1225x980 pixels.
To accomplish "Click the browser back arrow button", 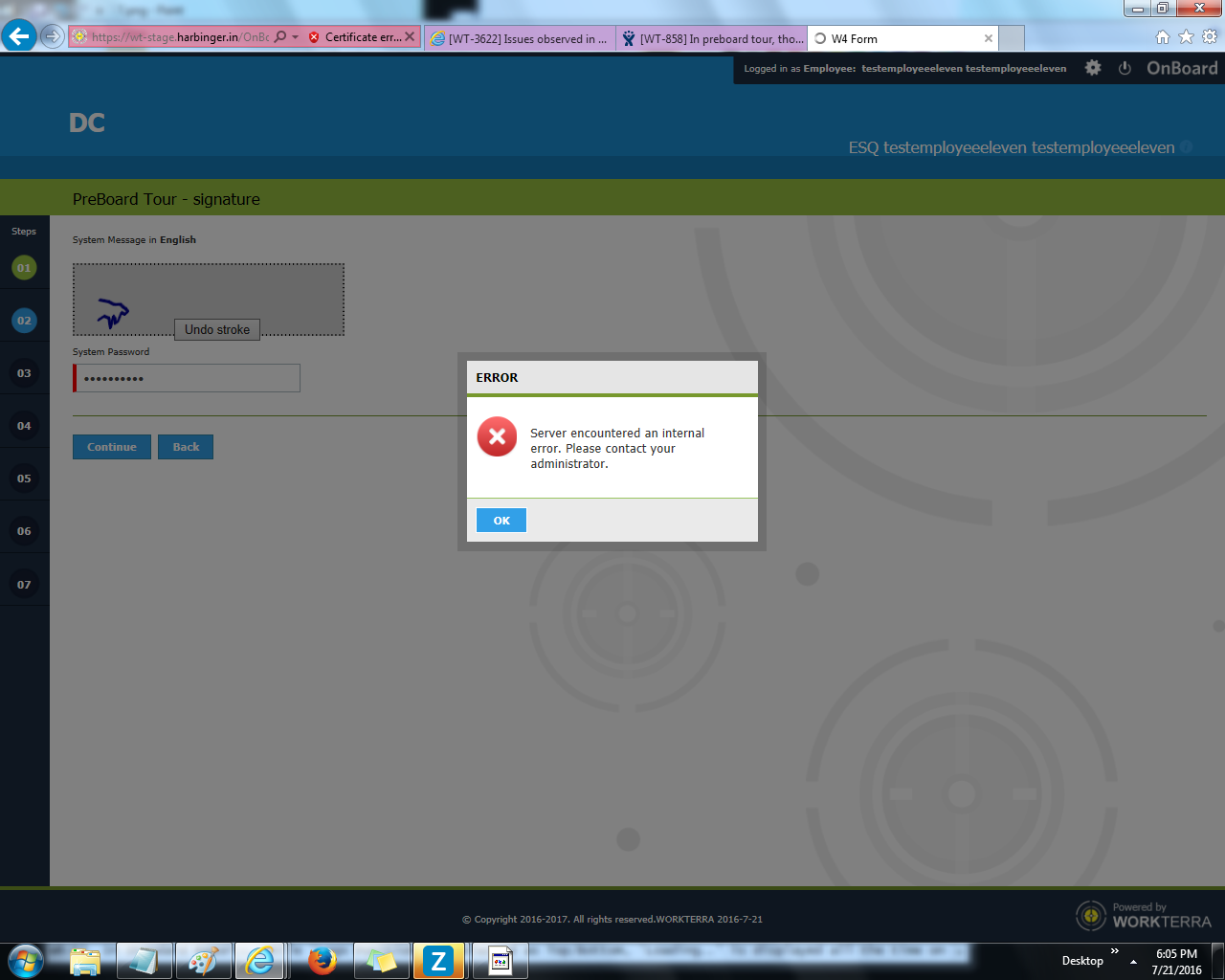I will 19,37.
